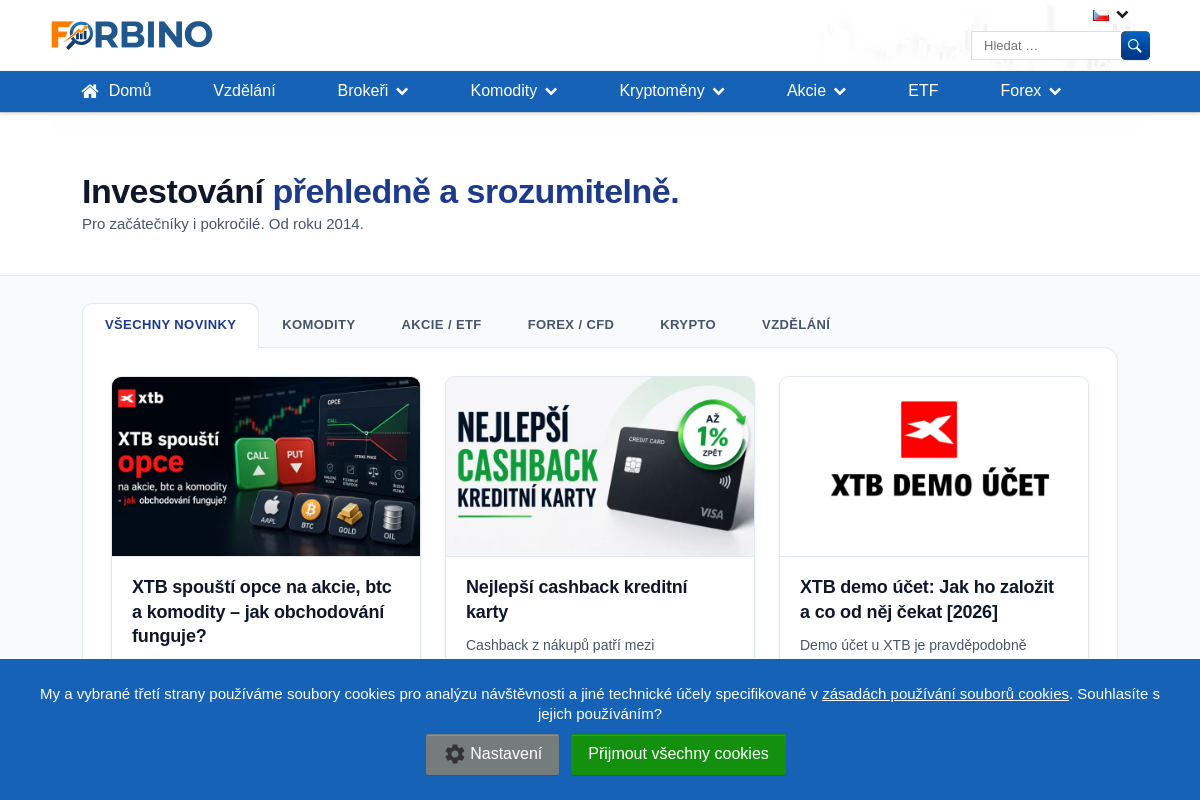Viewport: 1200px width, 800px height.
Task: Switch to the Forex / CFD tab
Action: tap(571, 325)
